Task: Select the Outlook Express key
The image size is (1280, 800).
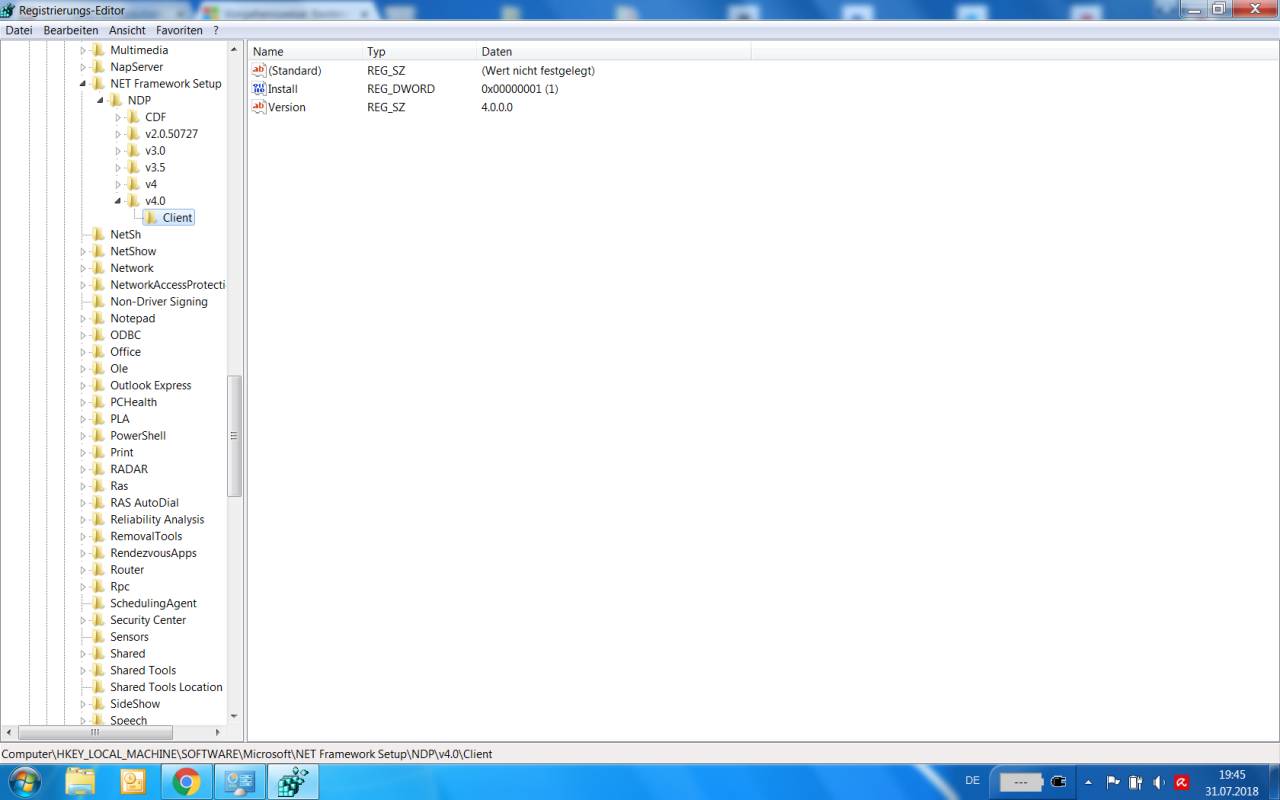Action: (x=151, y=386)
